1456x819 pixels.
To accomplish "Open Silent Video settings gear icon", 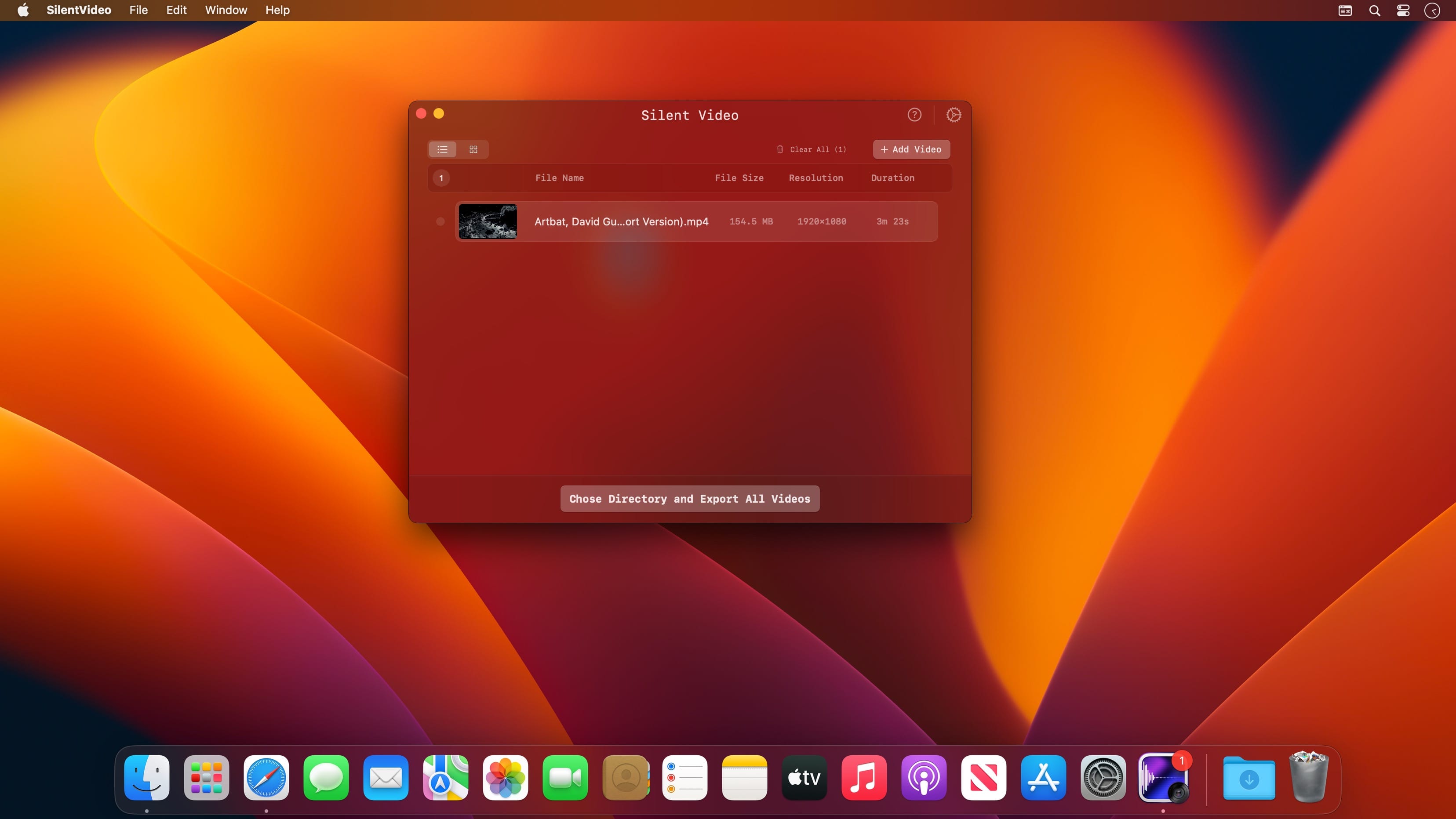I will pyautogui.click(x=954, y=115).
